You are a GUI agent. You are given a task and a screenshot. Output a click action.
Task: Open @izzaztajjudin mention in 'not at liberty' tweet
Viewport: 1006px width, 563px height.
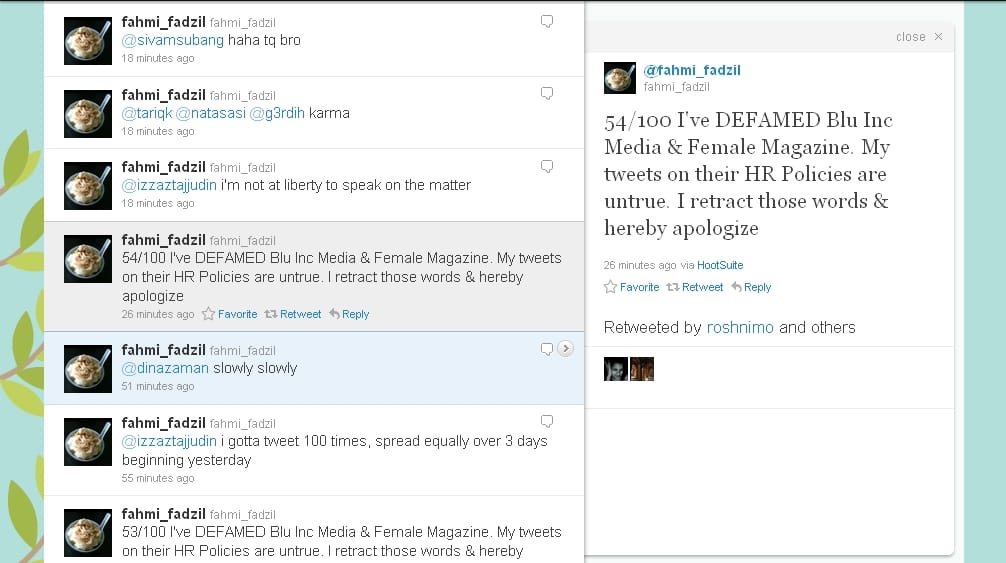[169, 185]
